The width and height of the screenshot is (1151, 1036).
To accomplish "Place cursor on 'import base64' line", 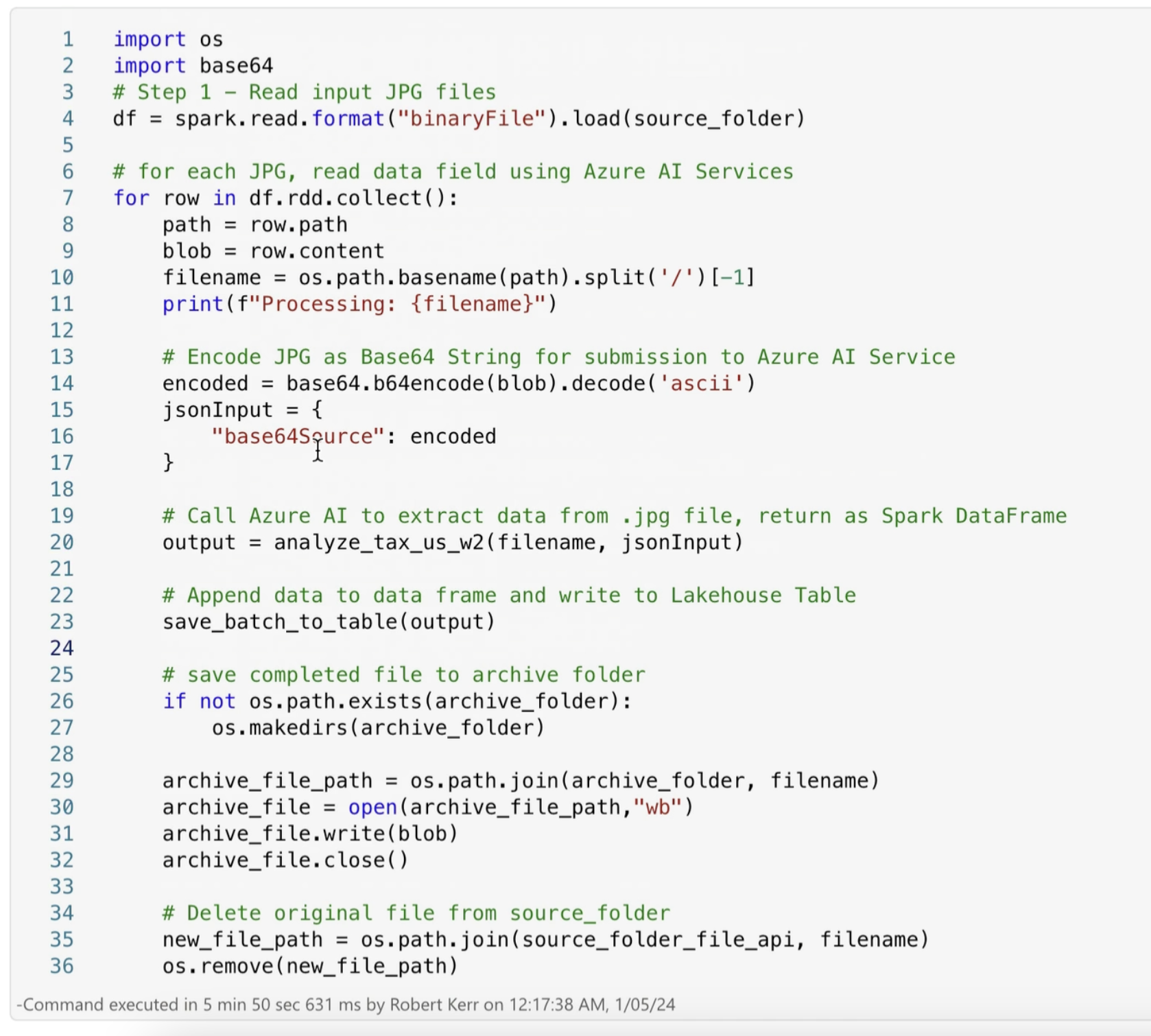I will pyautogui.click(x=193, y=66).
